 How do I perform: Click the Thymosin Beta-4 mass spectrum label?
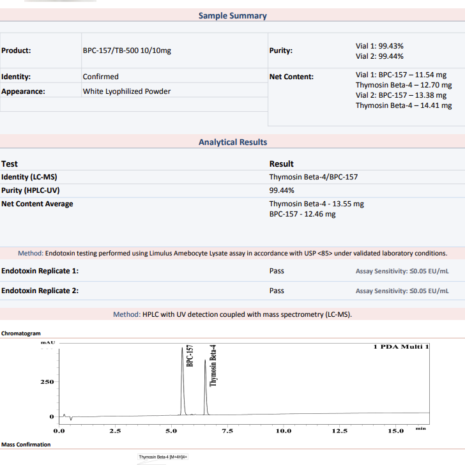163,457
